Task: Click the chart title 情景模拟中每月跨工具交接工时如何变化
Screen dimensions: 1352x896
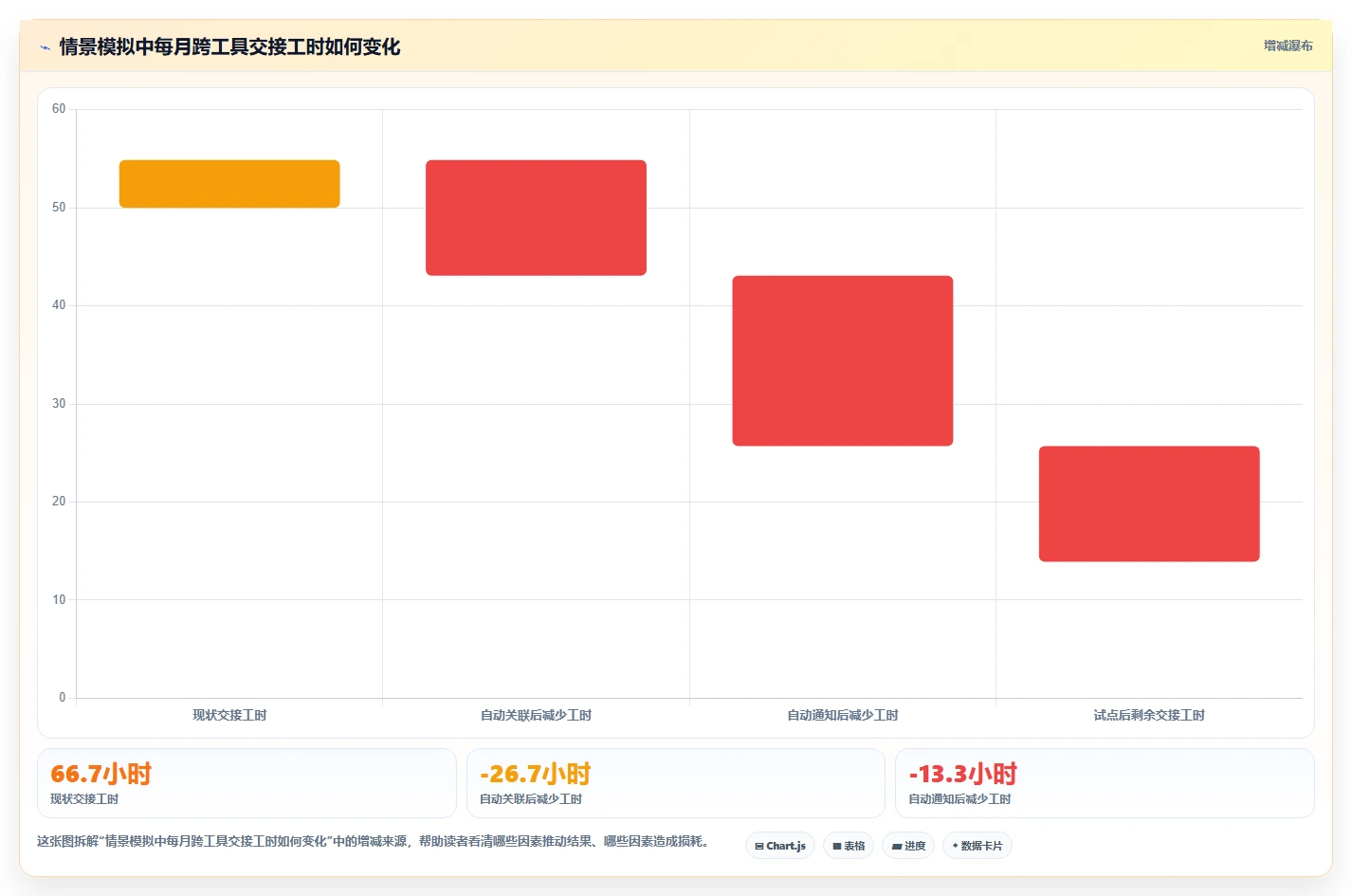Action: (x=229, y=46)
